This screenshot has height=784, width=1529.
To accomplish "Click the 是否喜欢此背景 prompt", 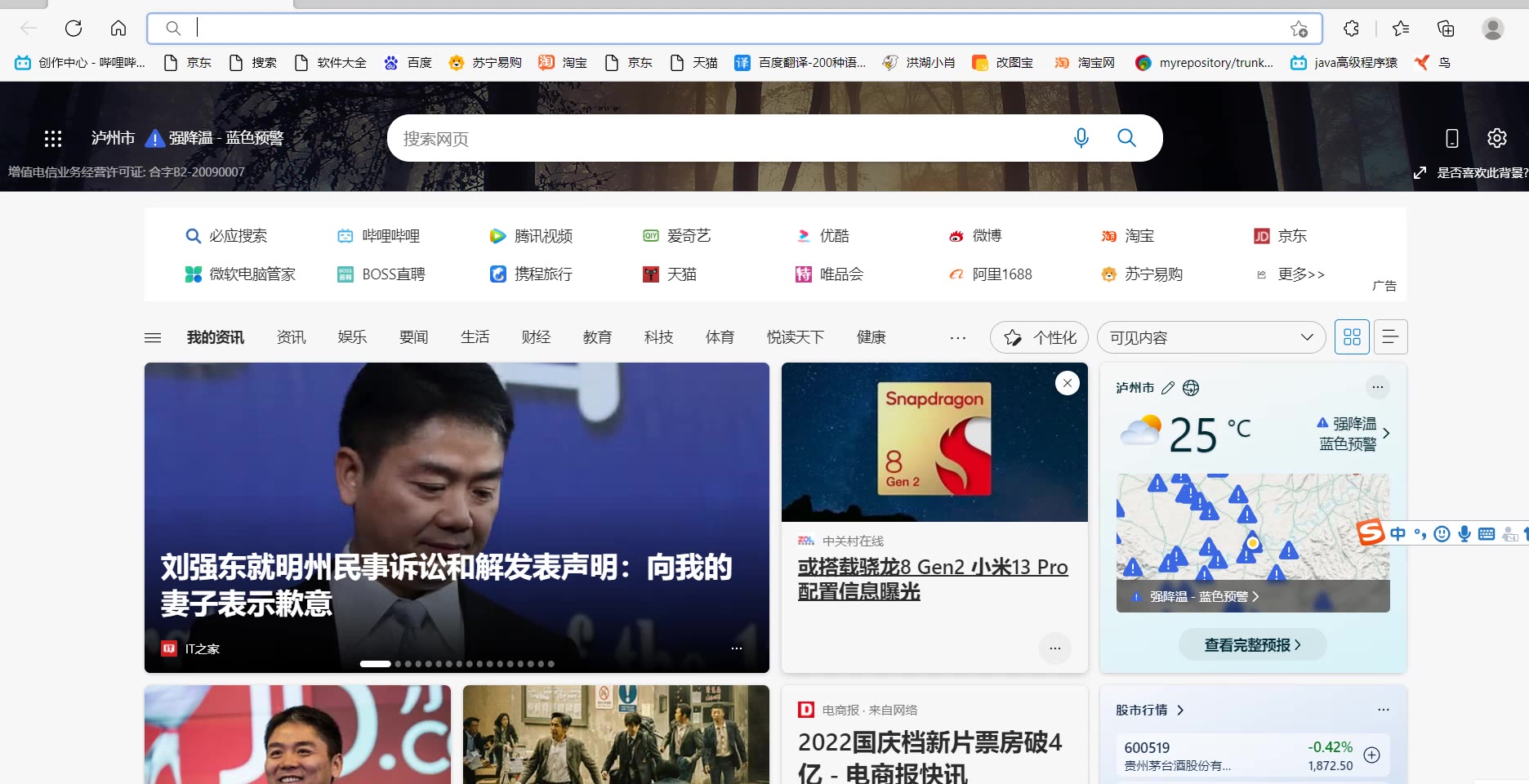I will pyautogui.click(x=1482, y=172).
